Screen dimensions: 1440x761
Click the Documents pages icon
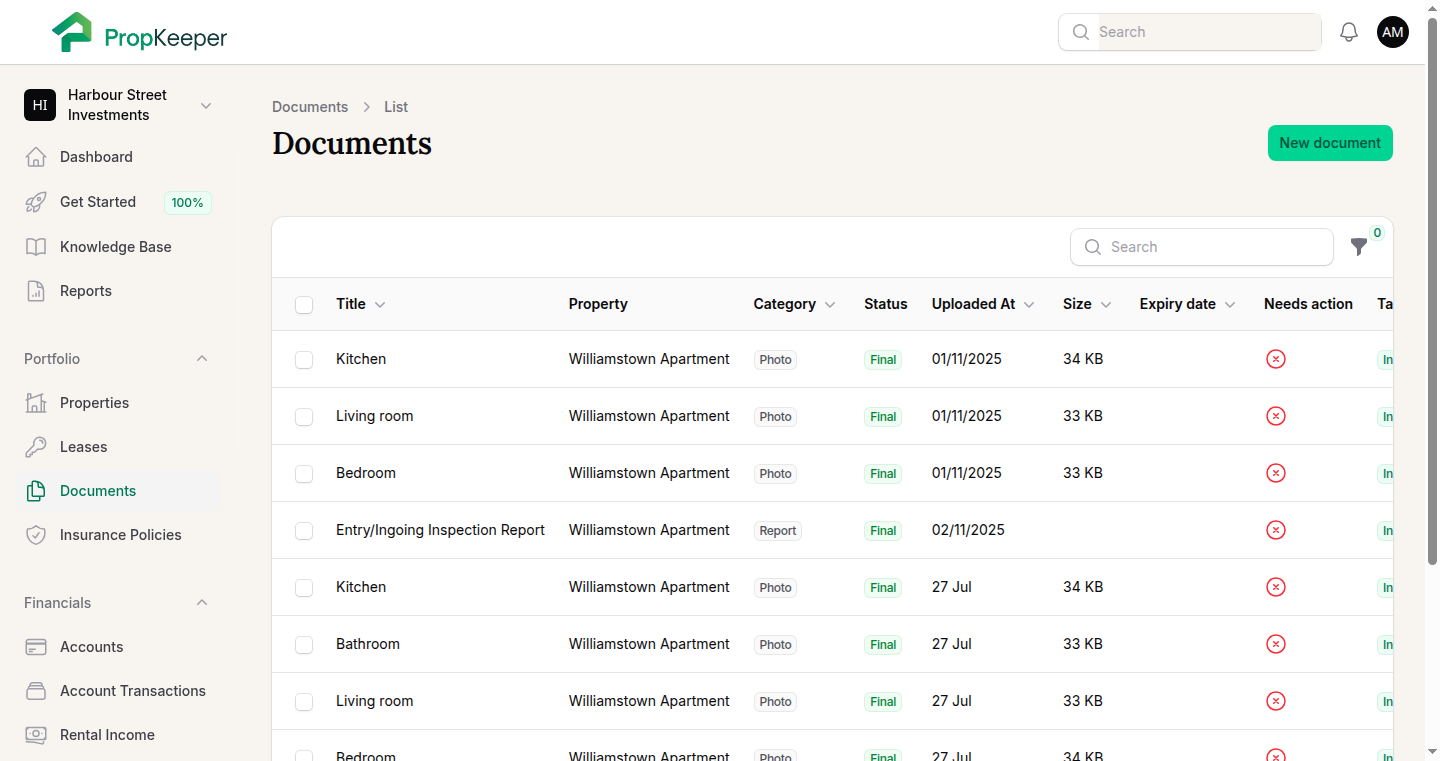(36, 491)
